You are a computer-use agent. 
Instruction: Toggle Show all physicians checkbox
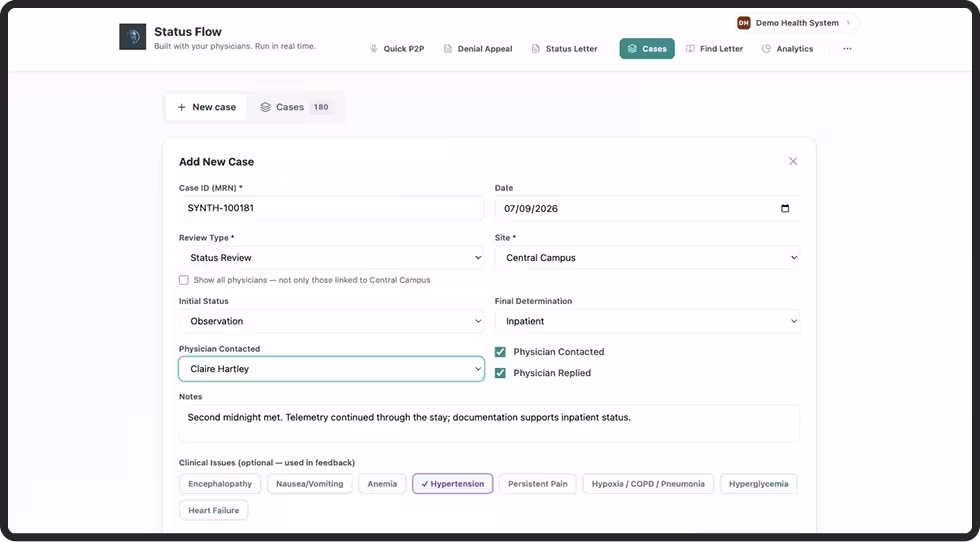pyautogui.click(x=184, y=280)
